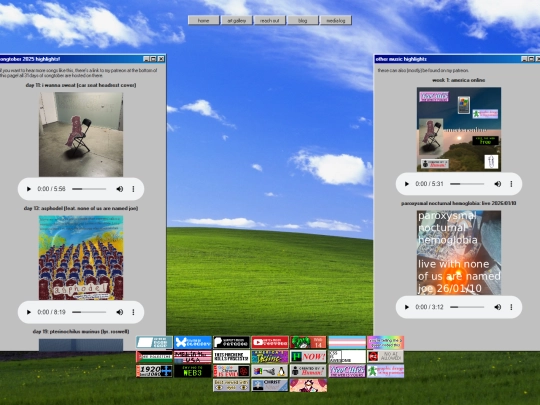Click the trans pride flag badge

tap(347, 342)
